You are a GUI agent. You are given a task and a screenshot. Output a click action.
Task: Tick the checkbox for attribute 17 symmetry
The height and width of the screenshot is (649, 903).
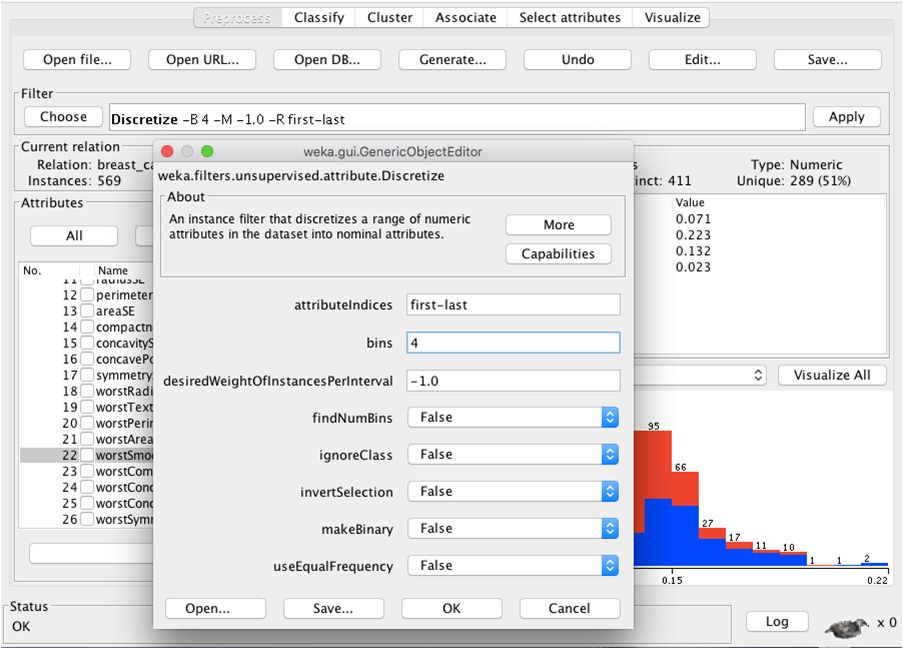[x=87, y=375]
